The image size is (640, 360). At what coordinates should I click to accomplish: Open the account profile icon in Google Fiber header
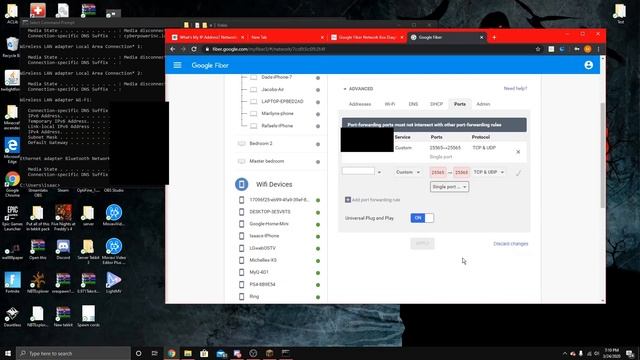tap(588, 65)
